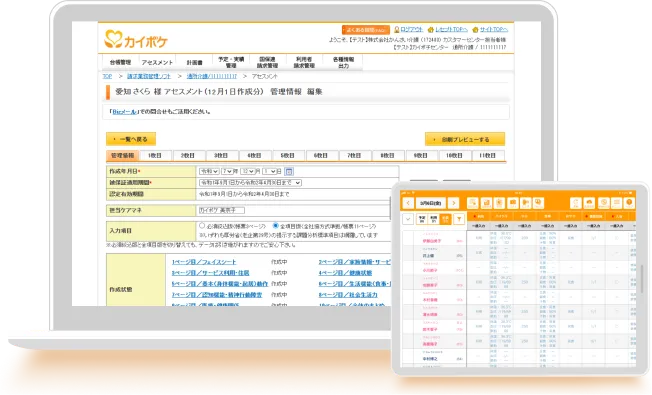This screenshot has width=652, height=395.
Task: Switch to the 2枚目 tab
Action: (188, 156)
